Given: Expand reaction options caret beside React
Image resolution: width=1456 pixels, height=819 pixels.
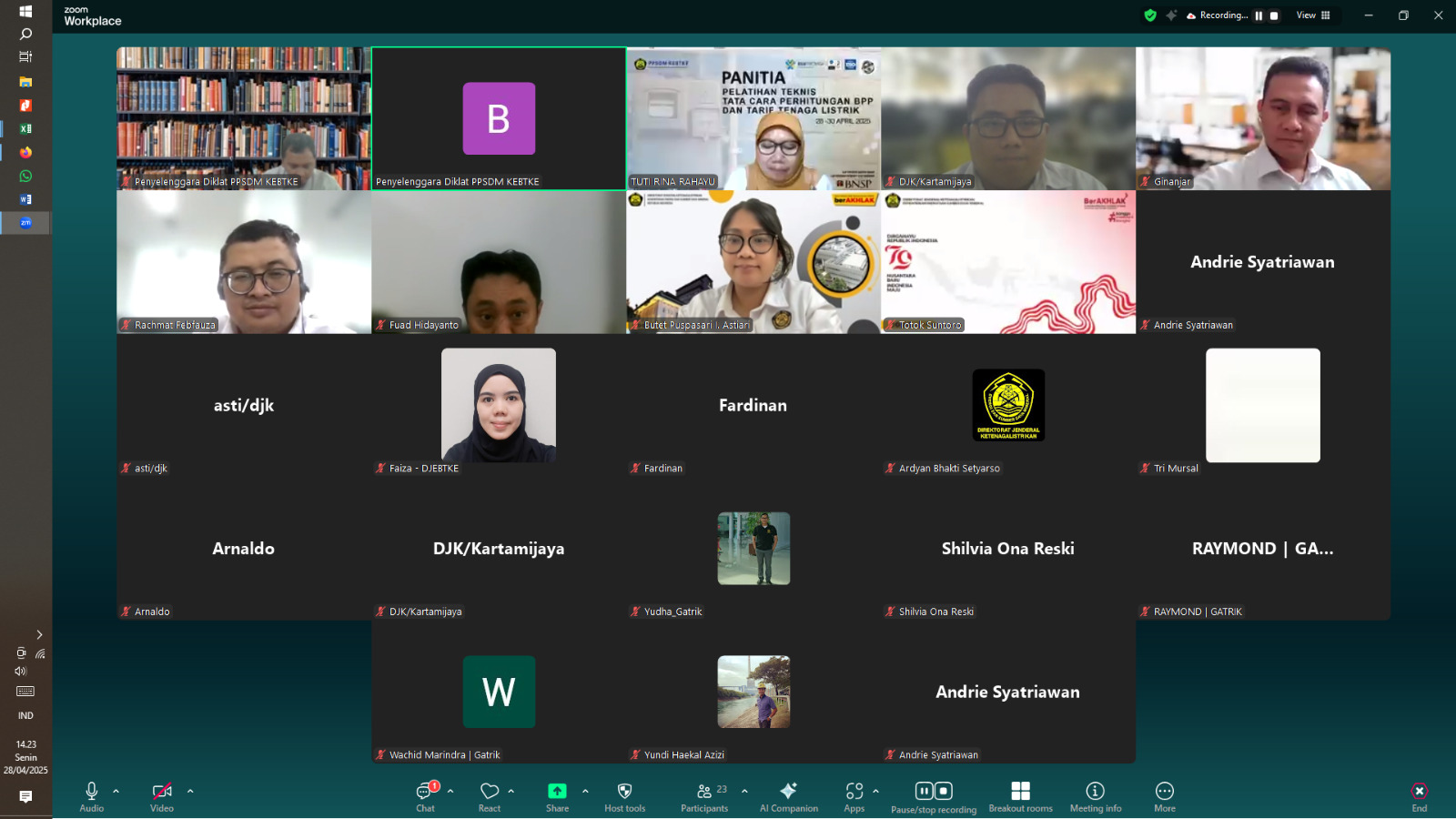Looking at the screenshot, I should point(511,791).
